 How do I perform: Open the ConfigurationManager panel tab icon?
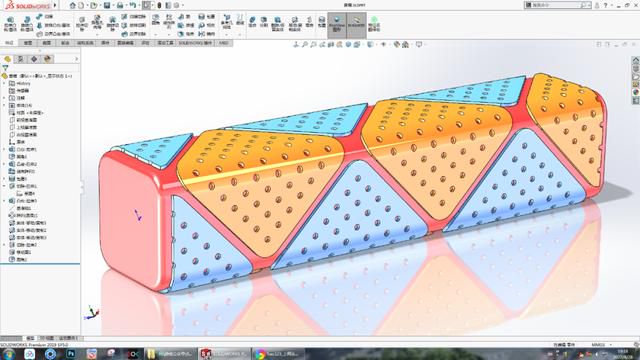click(34, 59)
